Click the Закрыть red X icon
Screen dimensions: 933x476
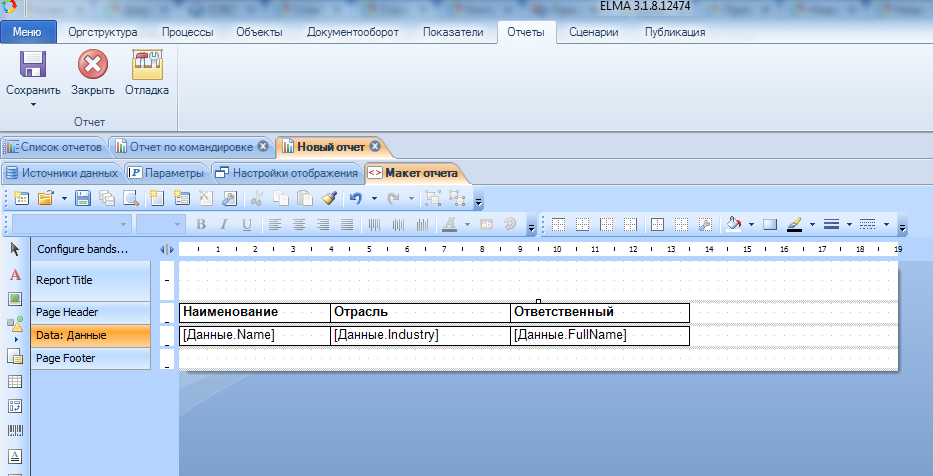click(93, 66)
